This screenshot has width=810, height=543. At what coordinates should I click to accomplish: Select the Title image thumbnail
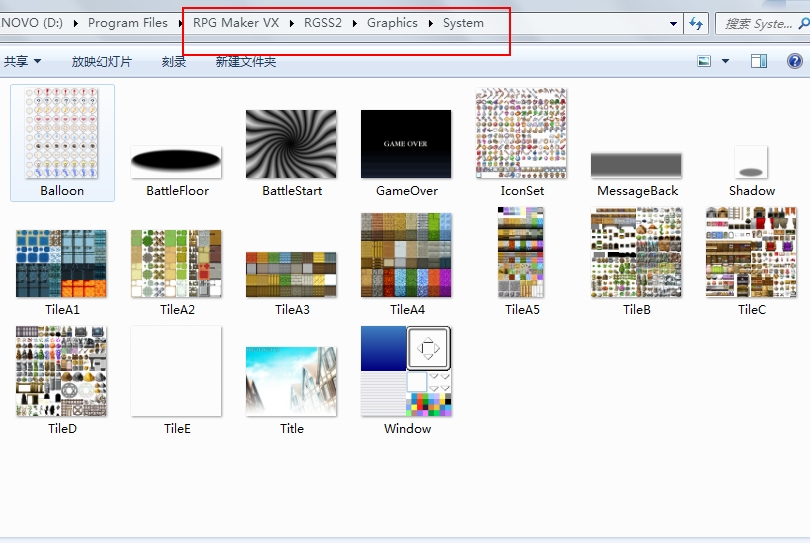[291, 382]
